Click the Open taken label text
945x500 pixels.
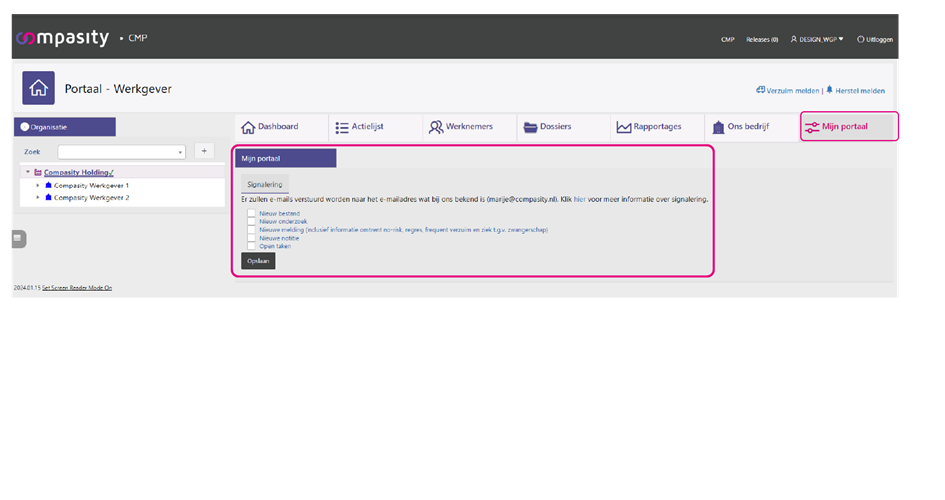pyautogui.click(x=275, y=246)
